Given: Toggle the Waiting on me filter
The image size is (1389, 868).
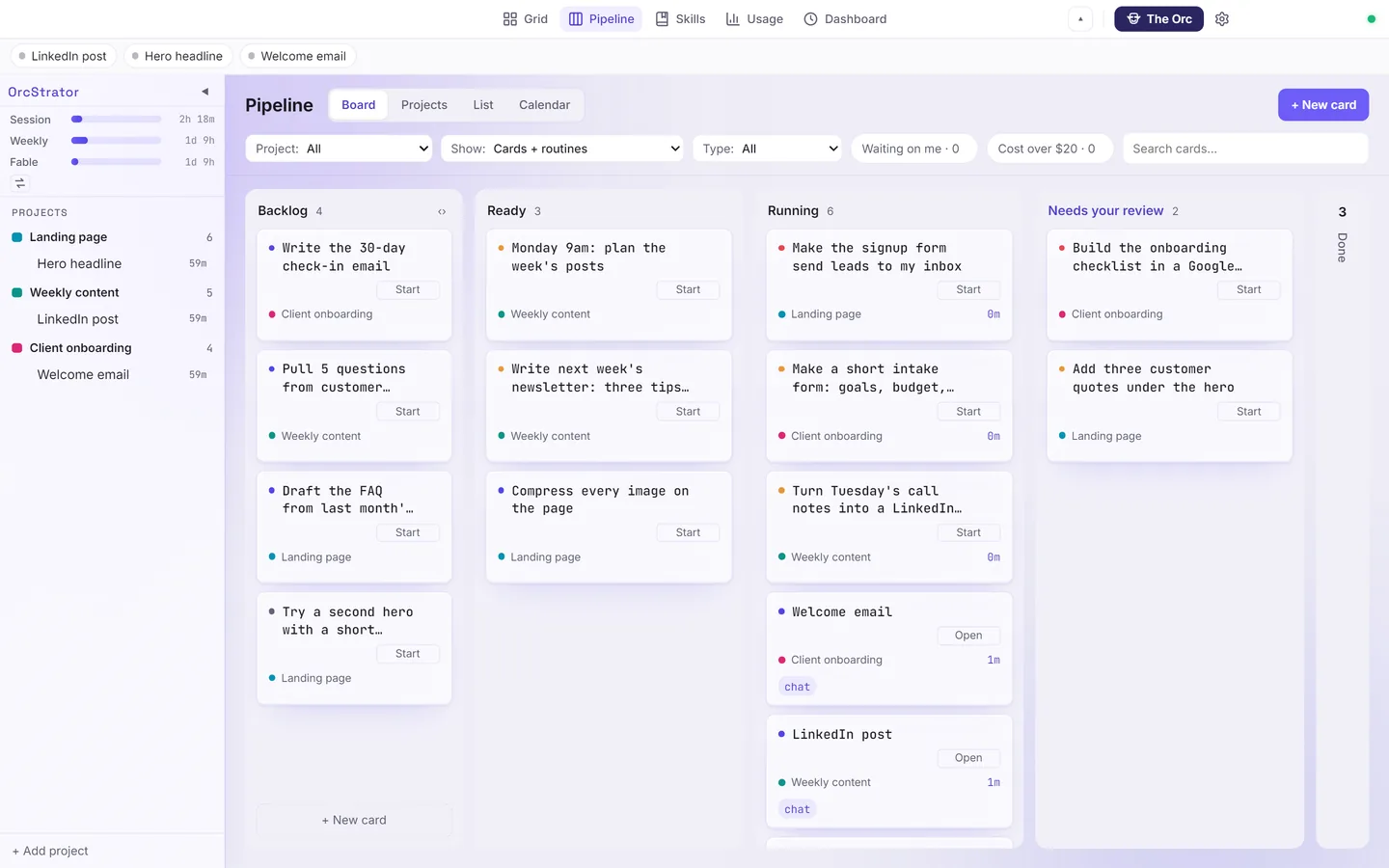Looking at the screenshot, I should tap(912, 149).
